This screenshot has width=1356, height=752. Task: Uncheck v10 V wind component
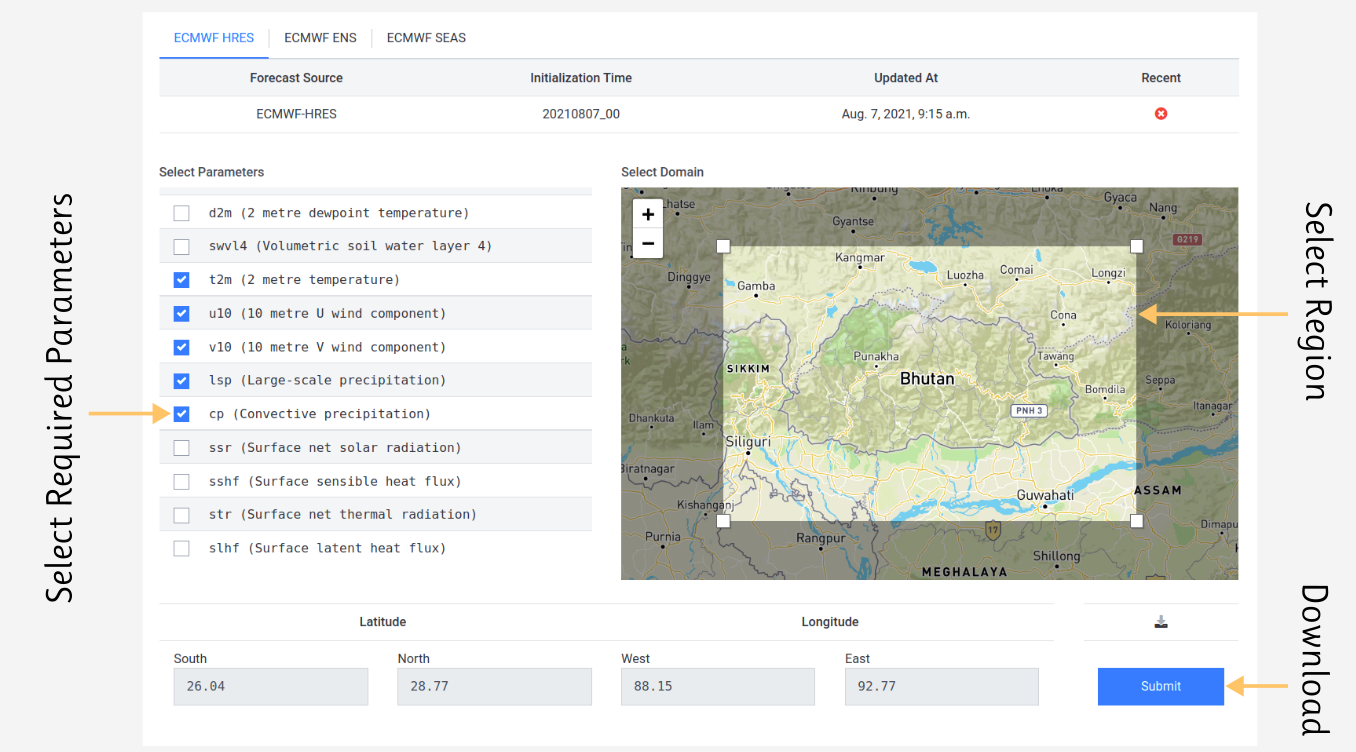point(181,347)
